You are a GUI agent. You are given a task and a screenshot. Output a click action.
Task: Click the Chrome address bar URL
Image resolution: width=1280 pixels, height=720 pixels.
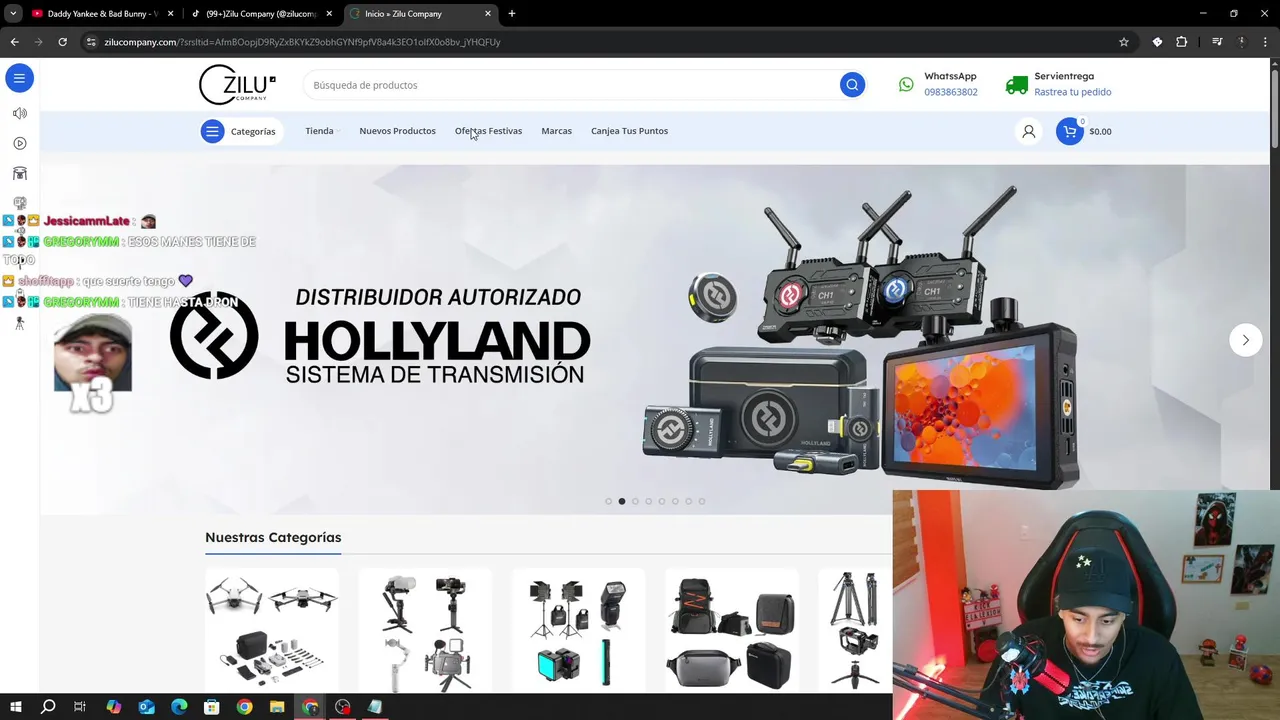[x=302, y=42]
